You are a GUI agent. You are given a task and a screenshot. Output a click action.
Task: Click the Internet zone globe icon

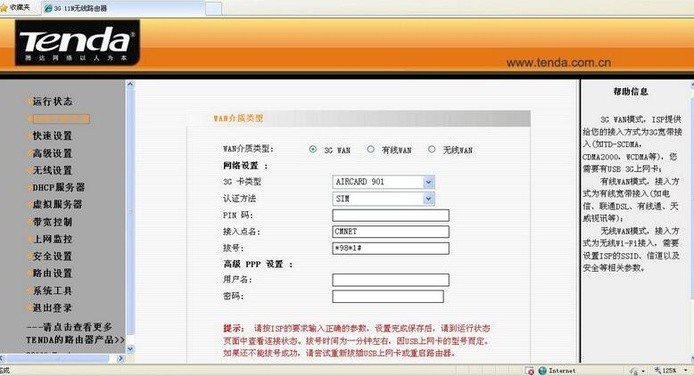coord(543,371)
